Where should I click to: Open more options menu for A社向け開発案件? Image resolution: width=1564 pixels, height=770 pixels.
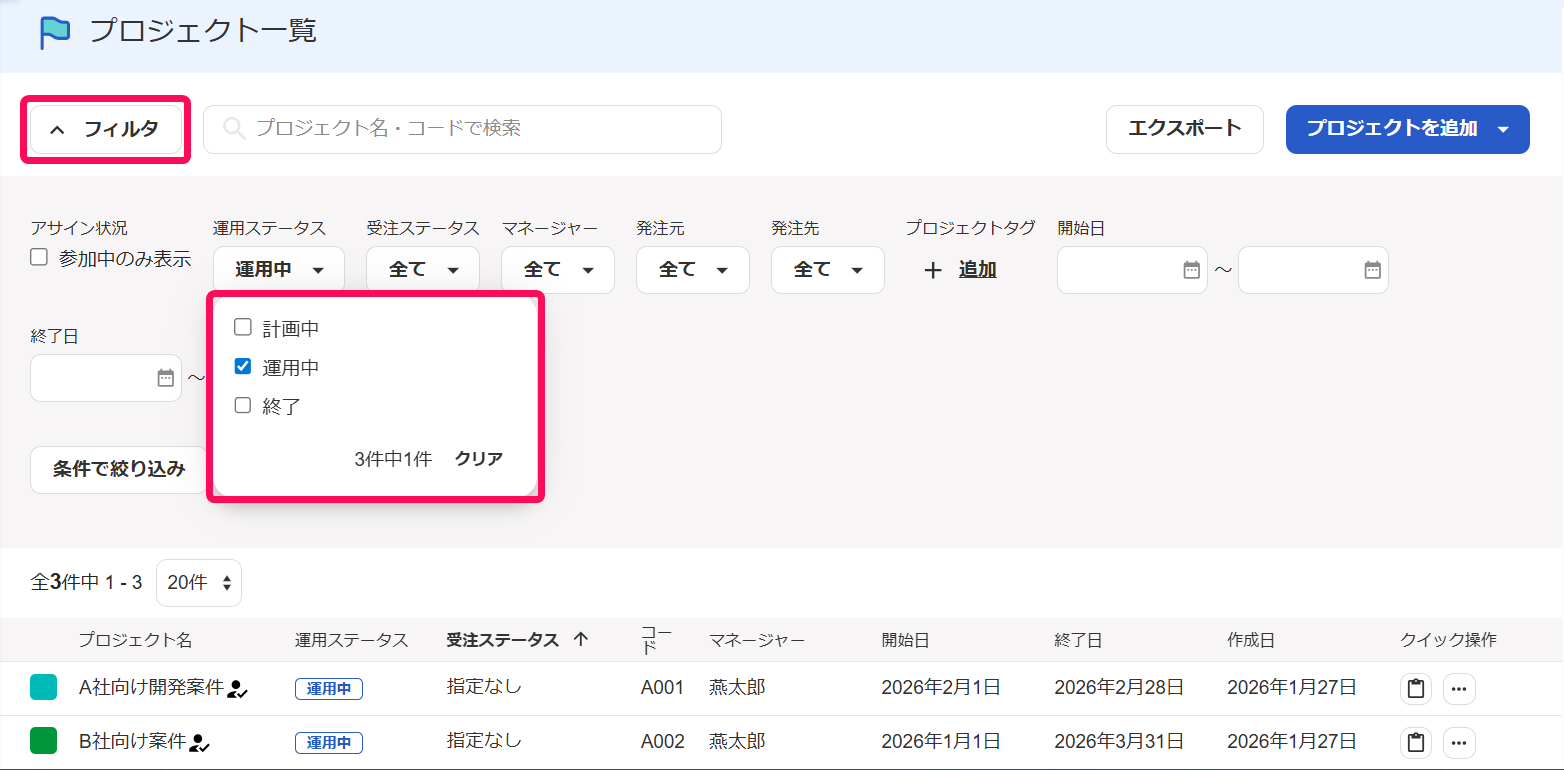pos(1459,689)
